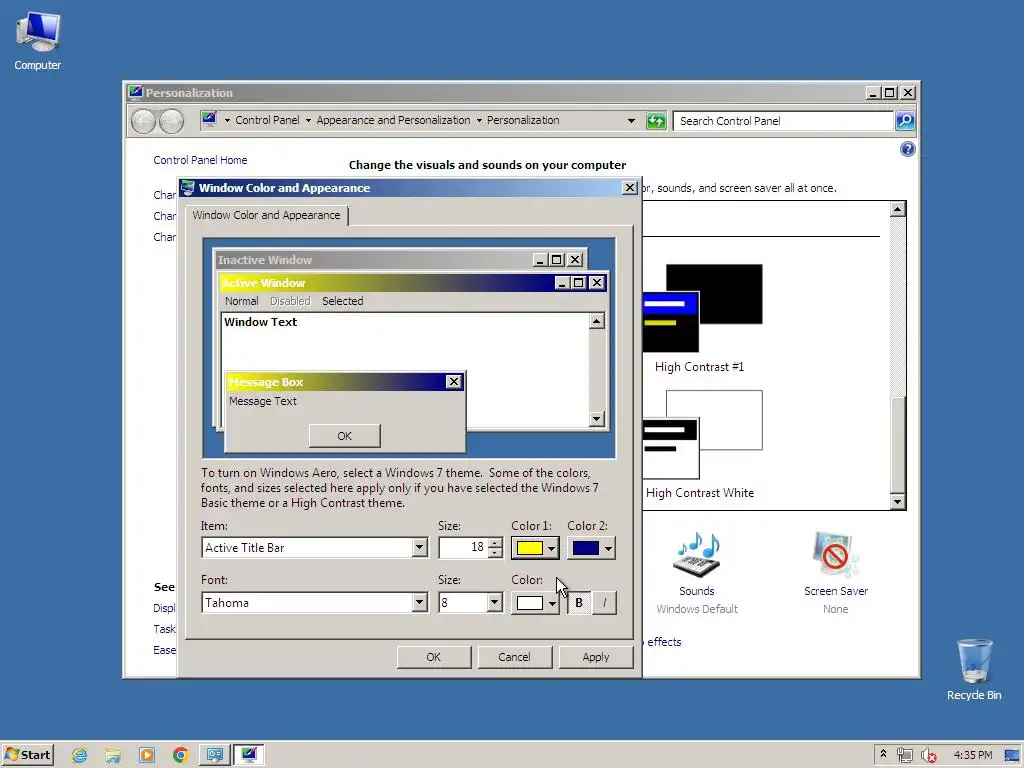
Task: Open the Color 1 yellow picker dropdown
Action: pos(535,548)
